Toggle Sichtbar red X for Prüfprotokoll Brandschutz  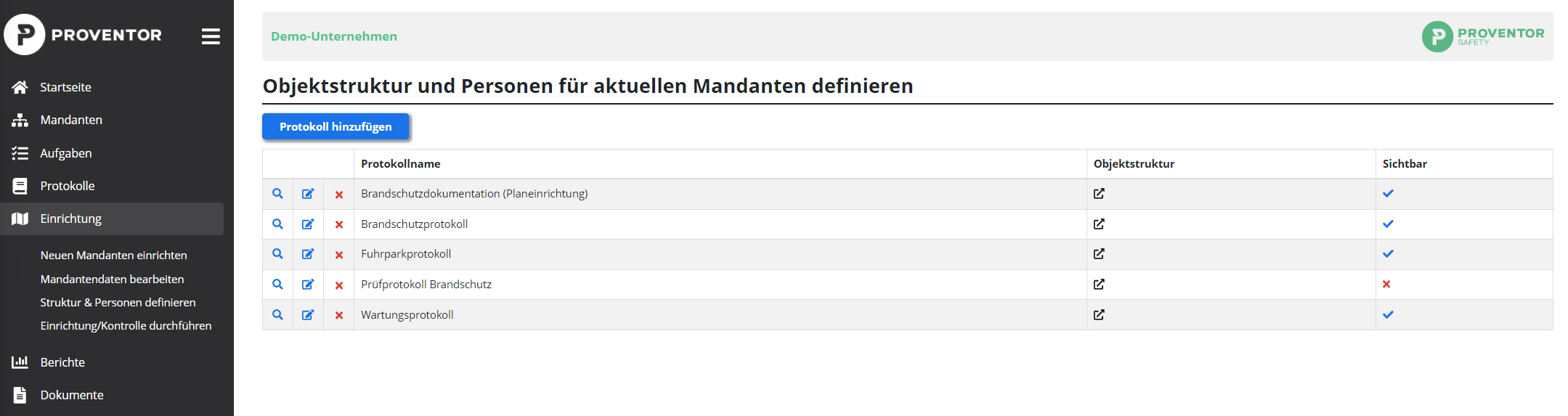(x=1386, y=285)
